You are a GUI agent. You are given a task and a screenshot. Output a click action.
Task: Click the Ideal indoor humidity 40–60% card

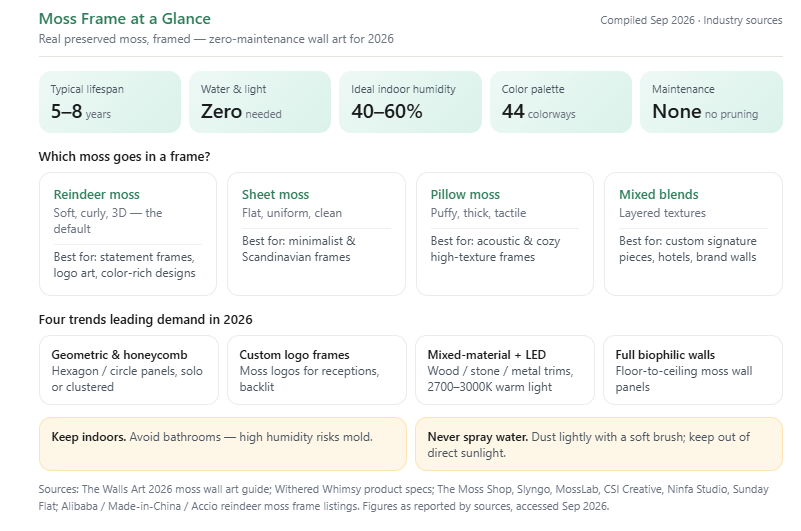point(410,102)
